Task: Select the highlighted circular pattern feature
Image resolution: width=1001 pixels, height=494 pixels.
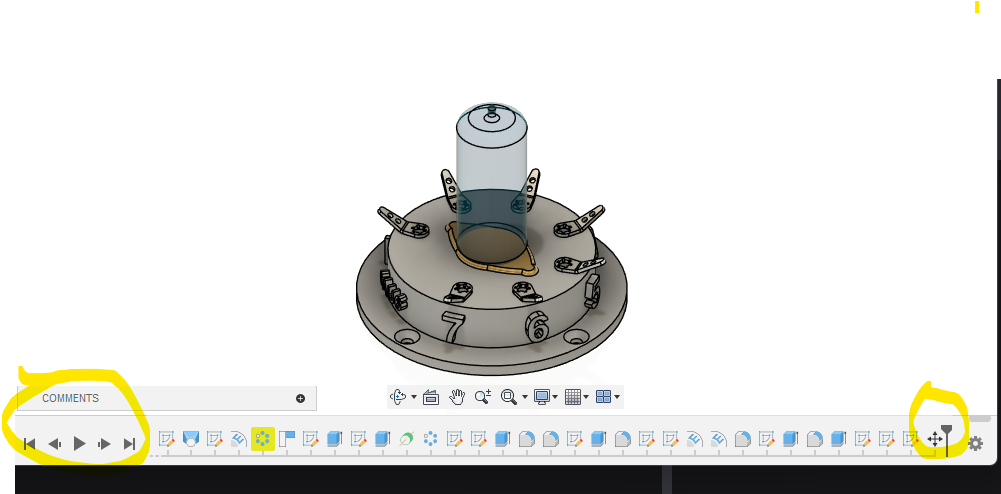Action: click(262, 439)
